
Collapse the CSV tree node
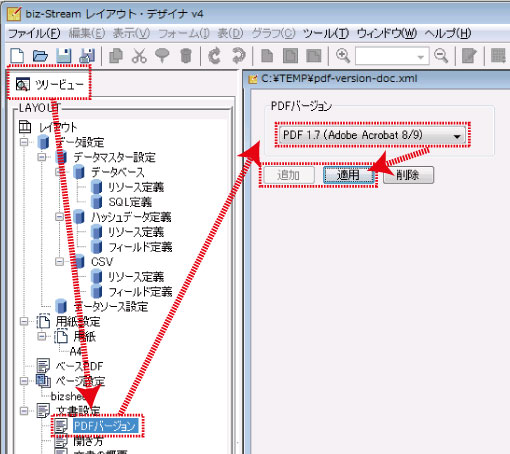[x=59, y=261]
